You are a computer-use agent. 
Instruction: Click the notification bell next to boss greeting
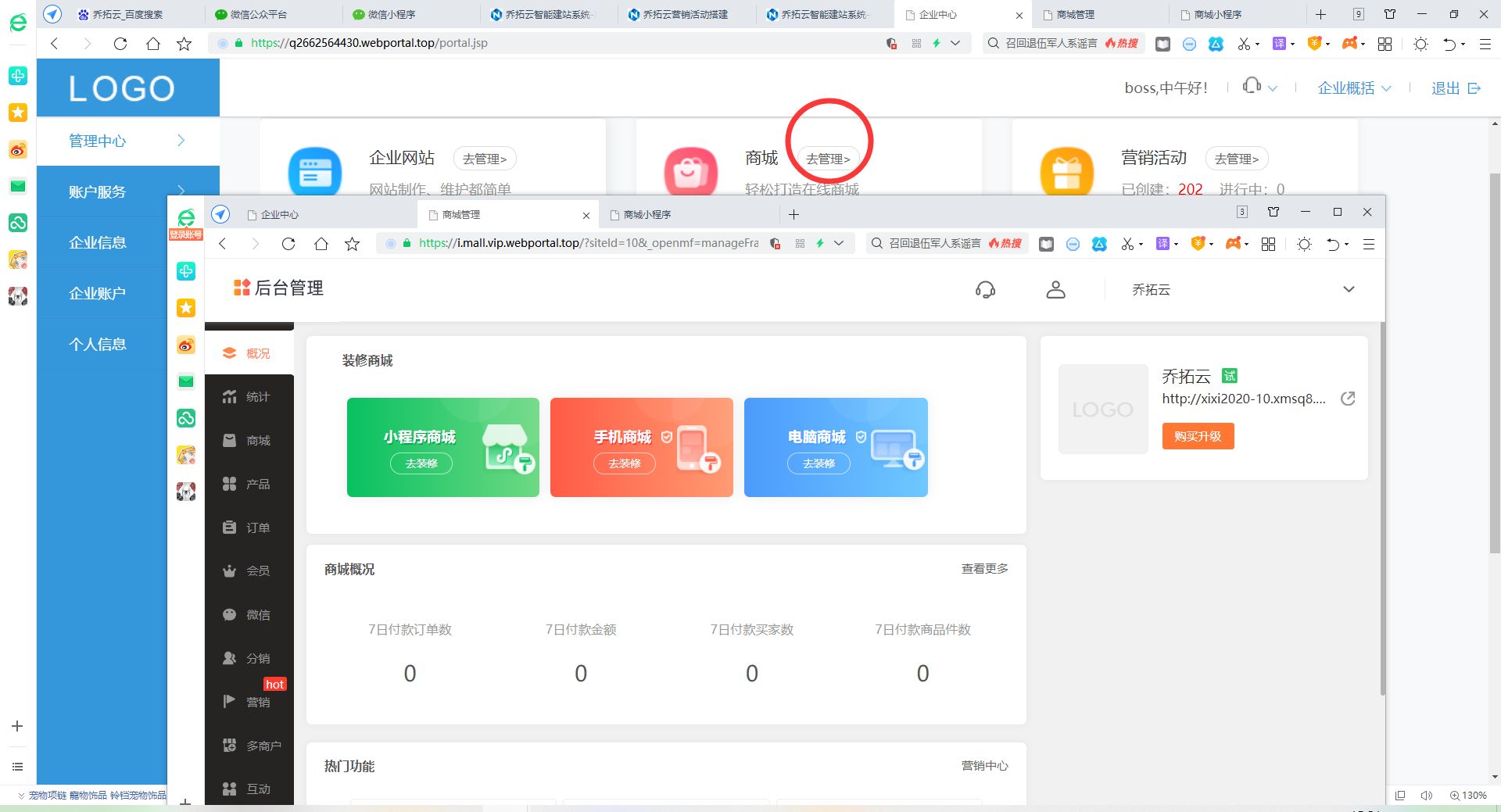click(x=1252, y=86)
